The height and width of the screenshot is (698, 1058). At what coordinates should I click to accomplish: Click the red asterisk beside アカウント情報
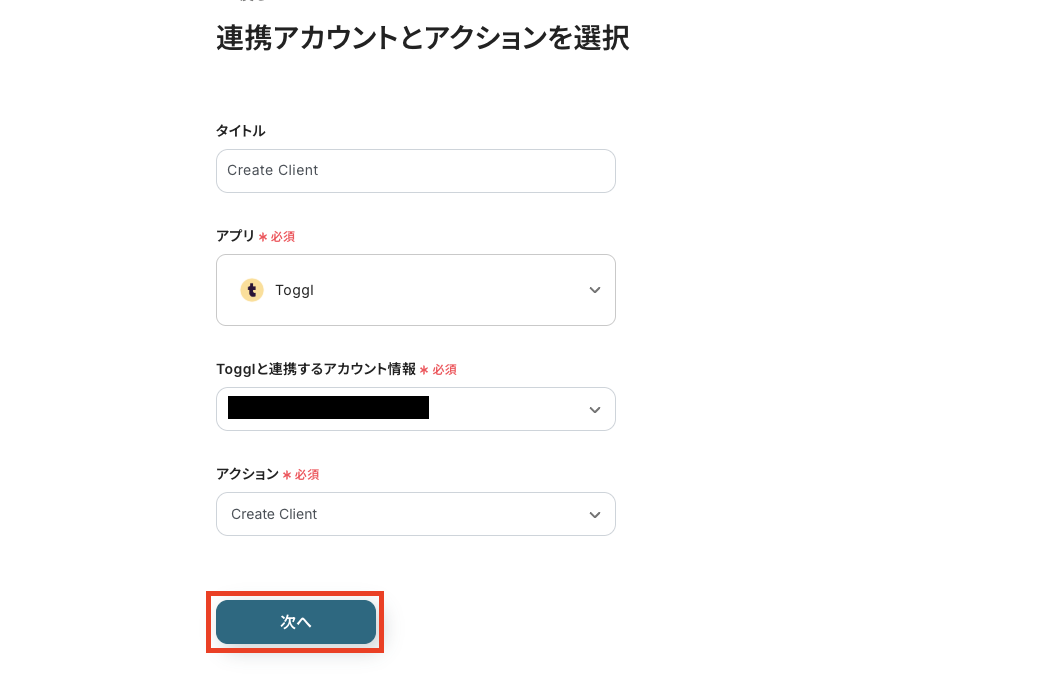point(424,370)
